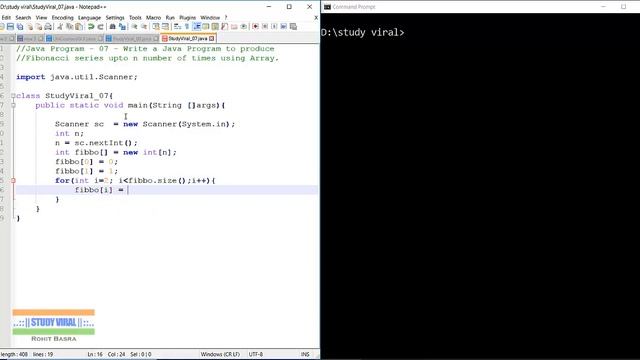Open the Window menu
Screen dimensions: 640x360
[x=210, y=18]
